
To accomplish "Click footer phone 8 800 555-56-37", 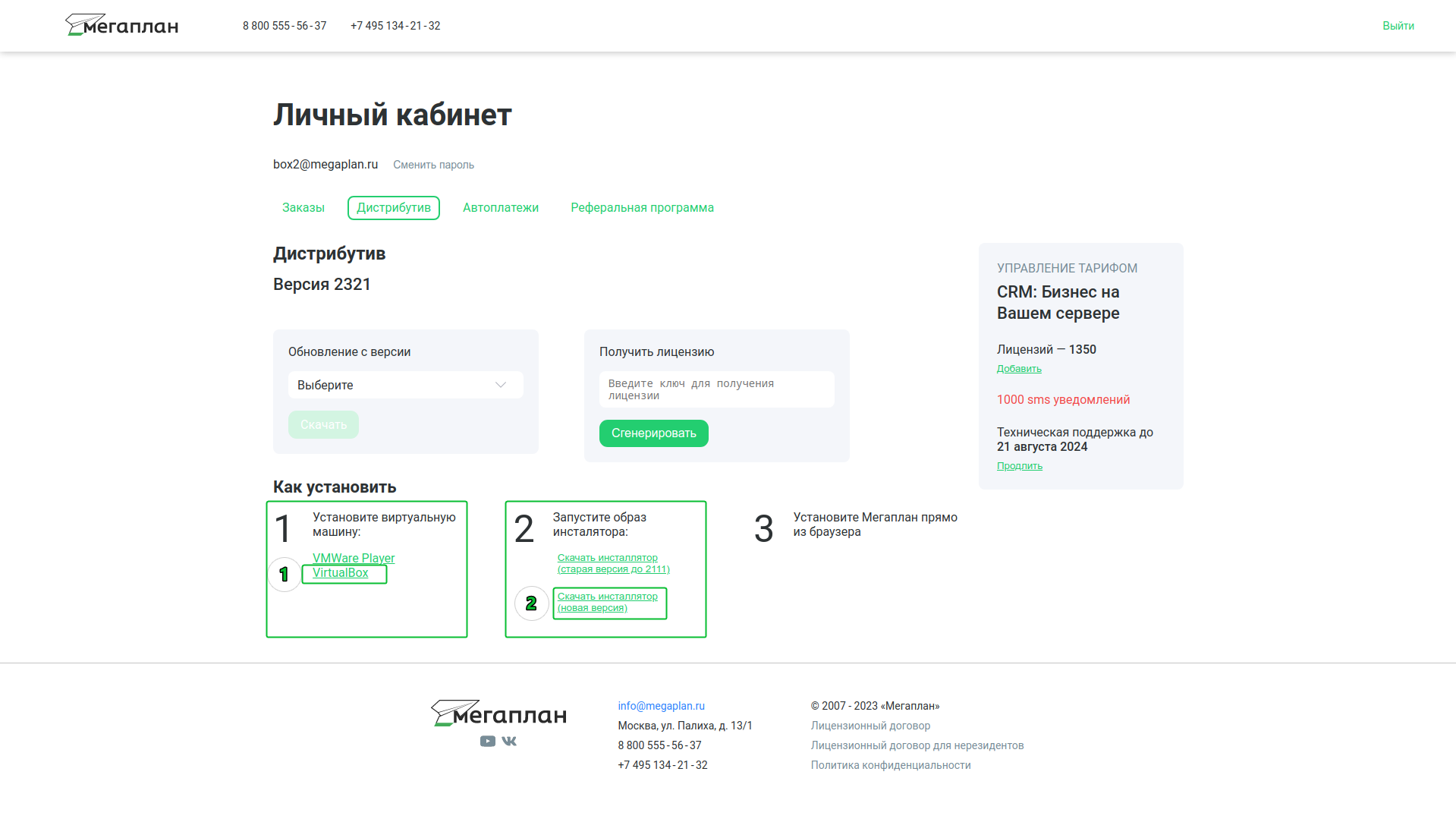I will click(x=659, y=745).
